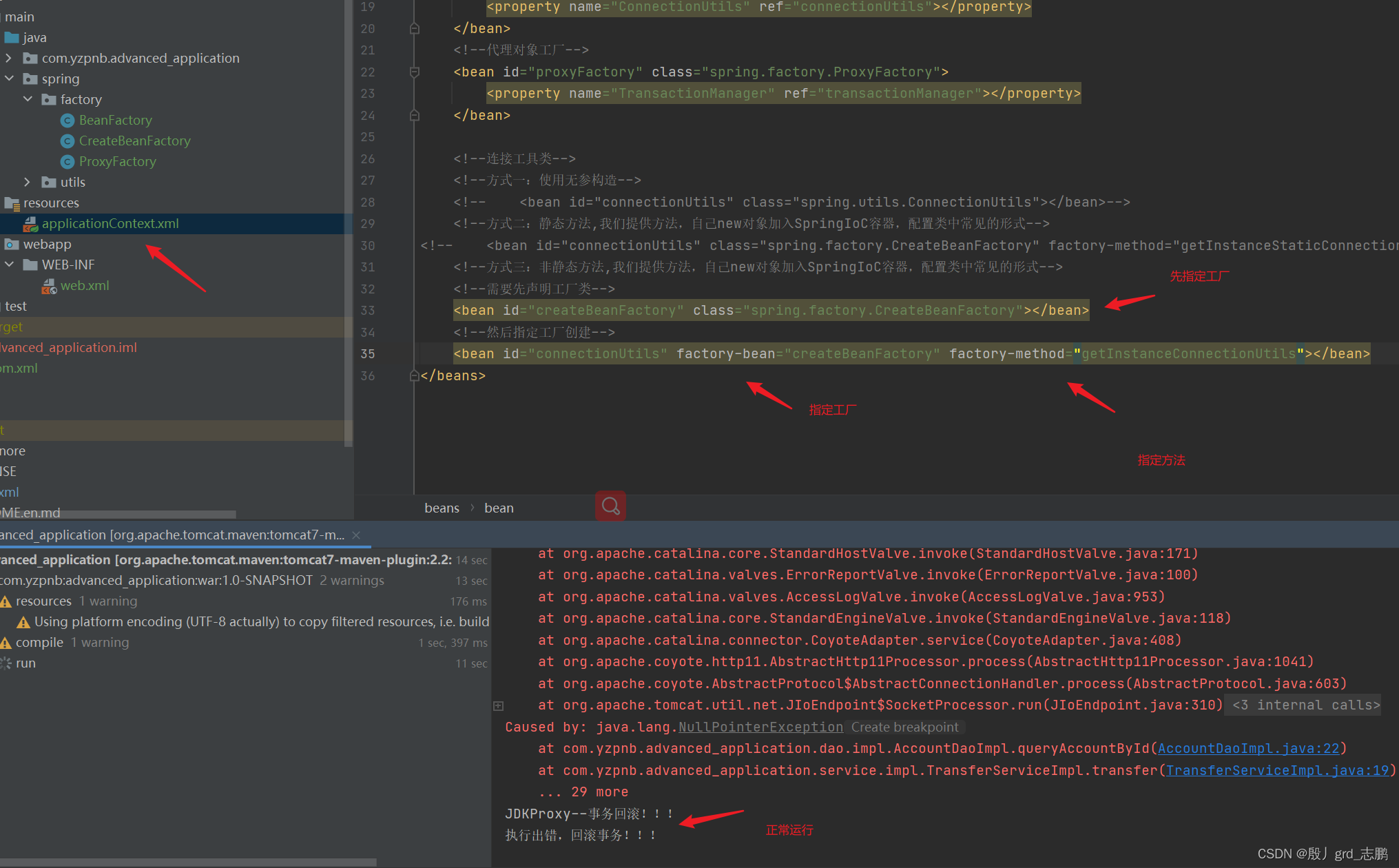Select the beans breadcrumb item
Viewport: 1399px width, 868px height.
442,508
